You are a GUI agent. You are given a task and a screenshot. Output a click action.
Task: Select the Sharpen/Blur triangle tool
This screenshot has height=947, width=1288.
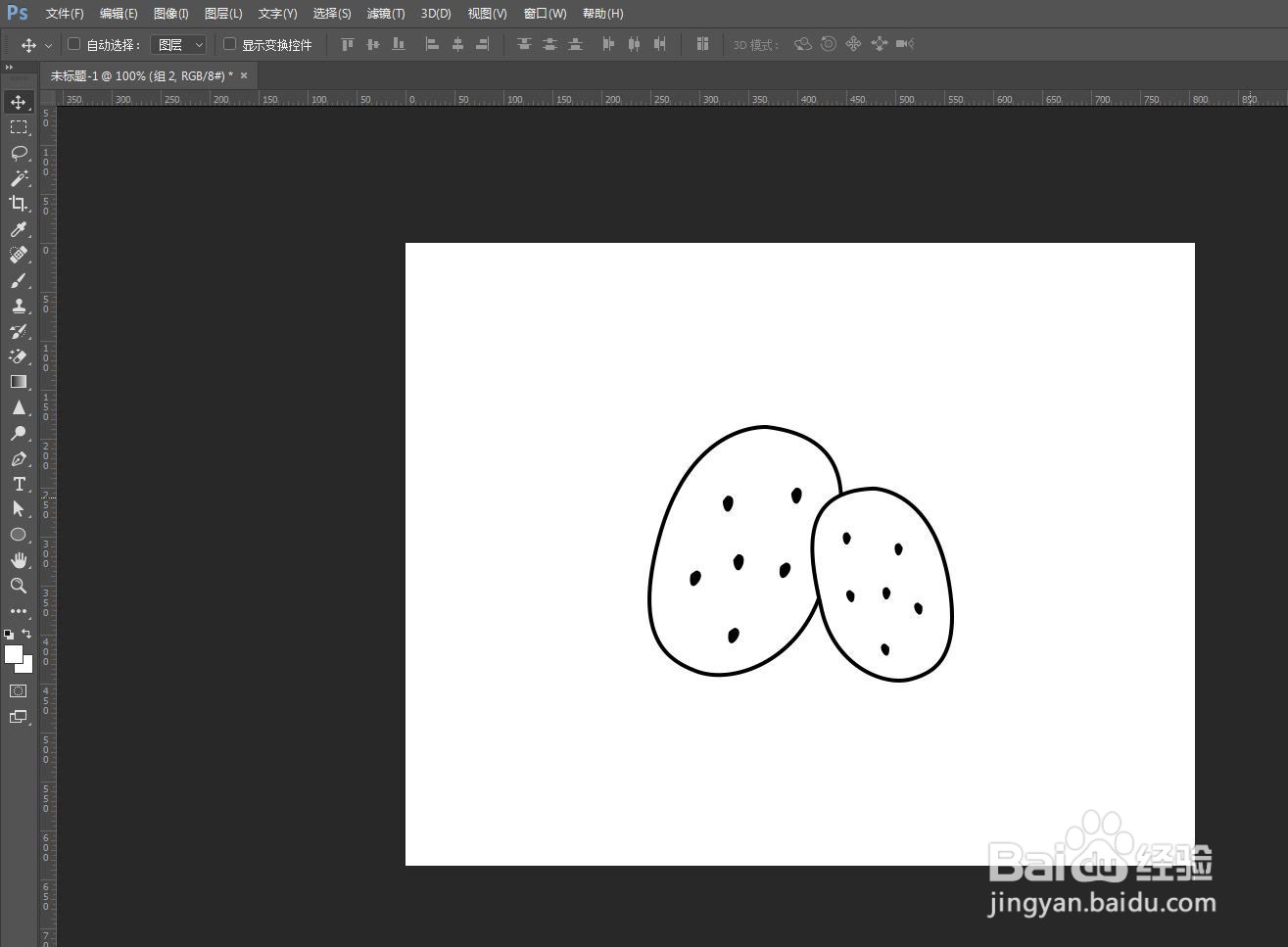click(19, 407)
